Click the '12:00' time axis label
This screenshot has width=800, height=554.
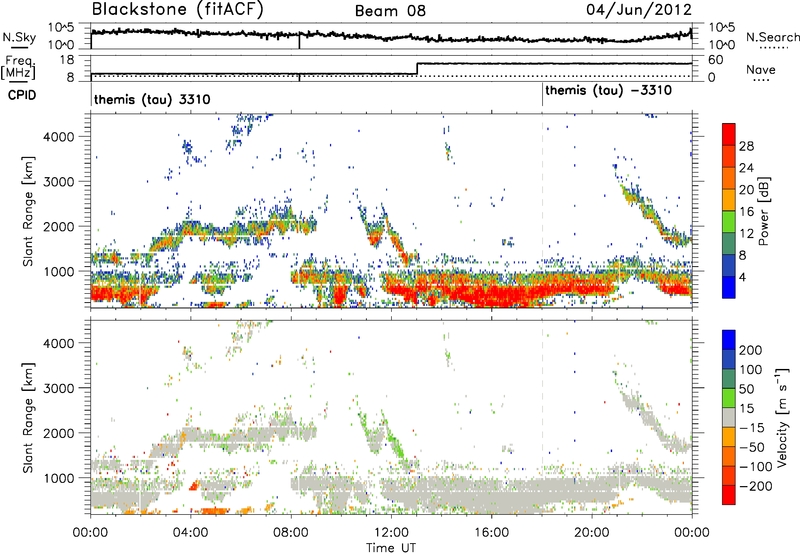(x=391, y=533)
